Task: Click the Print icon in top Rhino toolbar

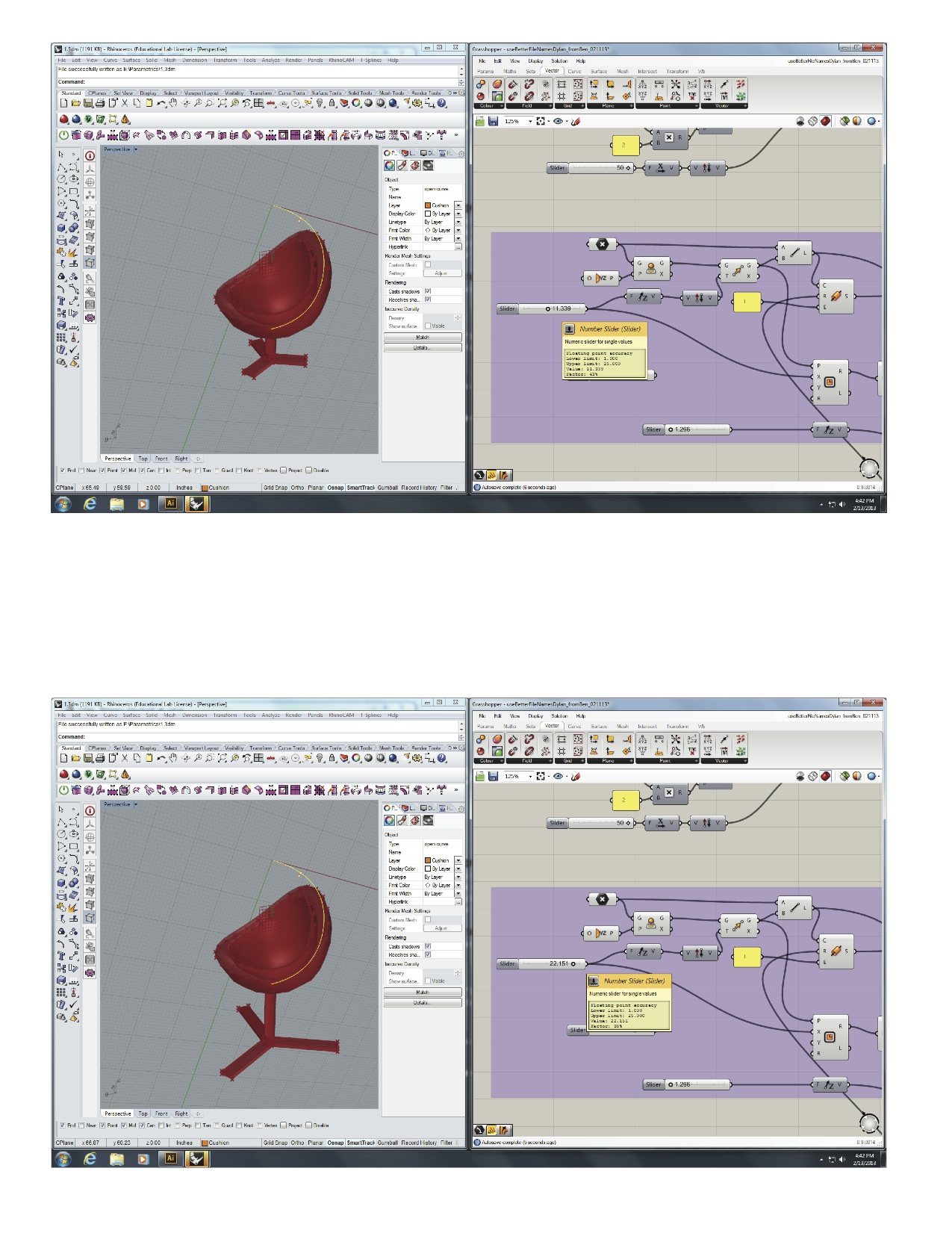Action: [x=100, y=103]
